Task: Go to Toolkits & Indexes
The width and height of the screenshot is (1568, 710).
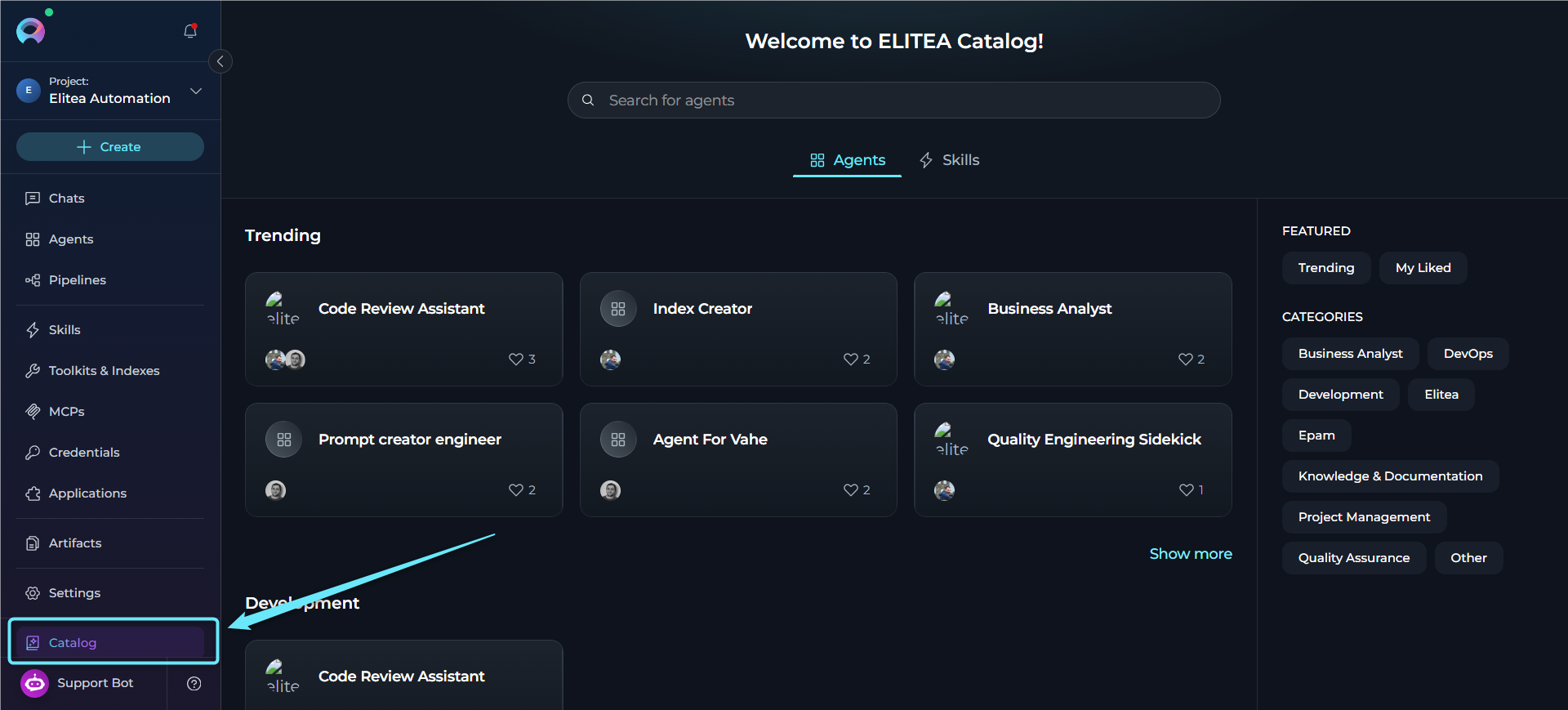Action: 110,371
